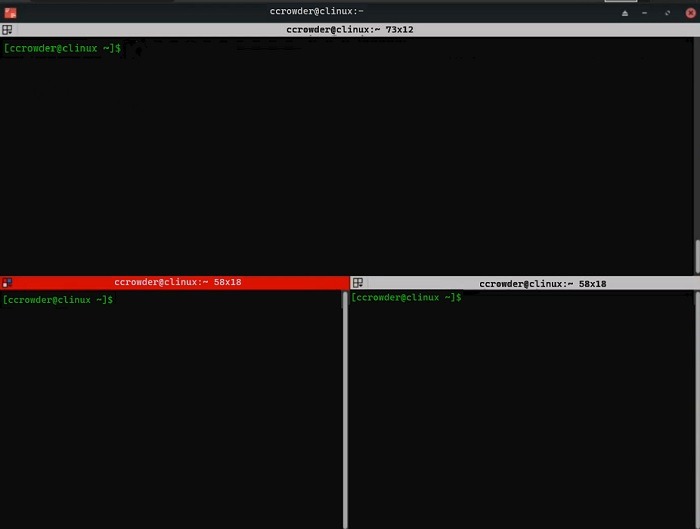Focus the prompt in bottom-left terminal

pos(58,300)
